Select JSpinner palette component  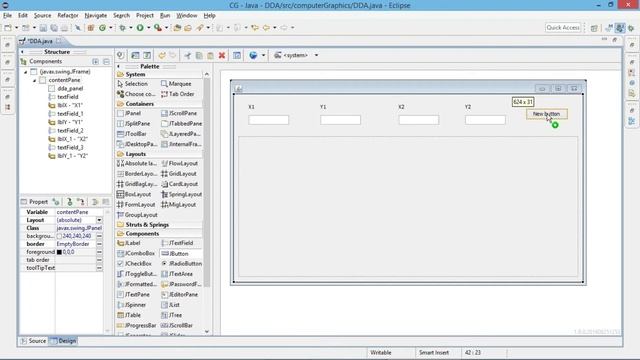coord(131,305)
